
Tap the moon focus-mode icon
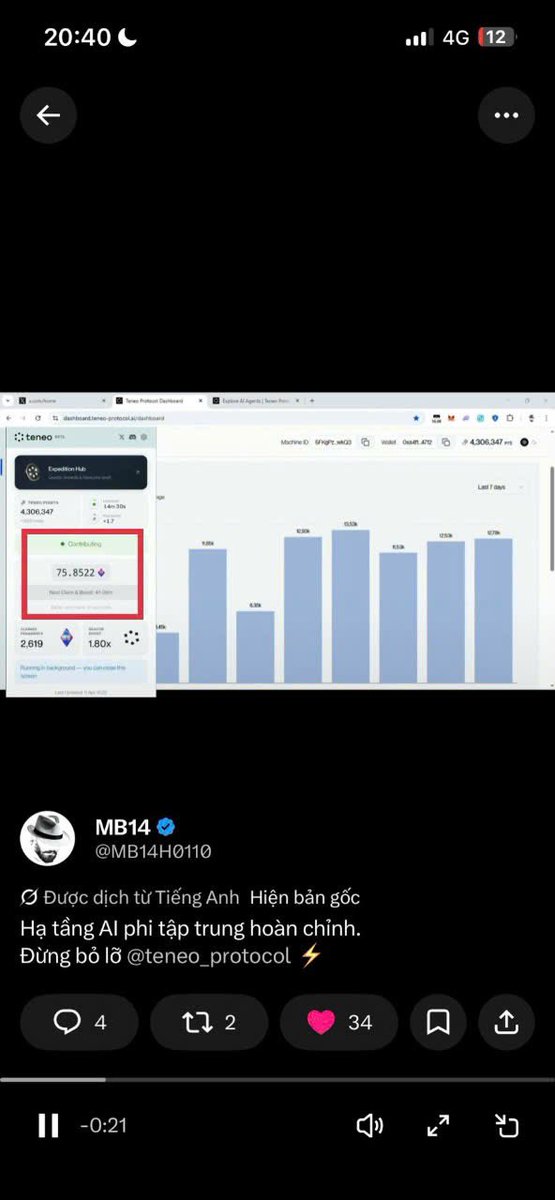[128, 37]
